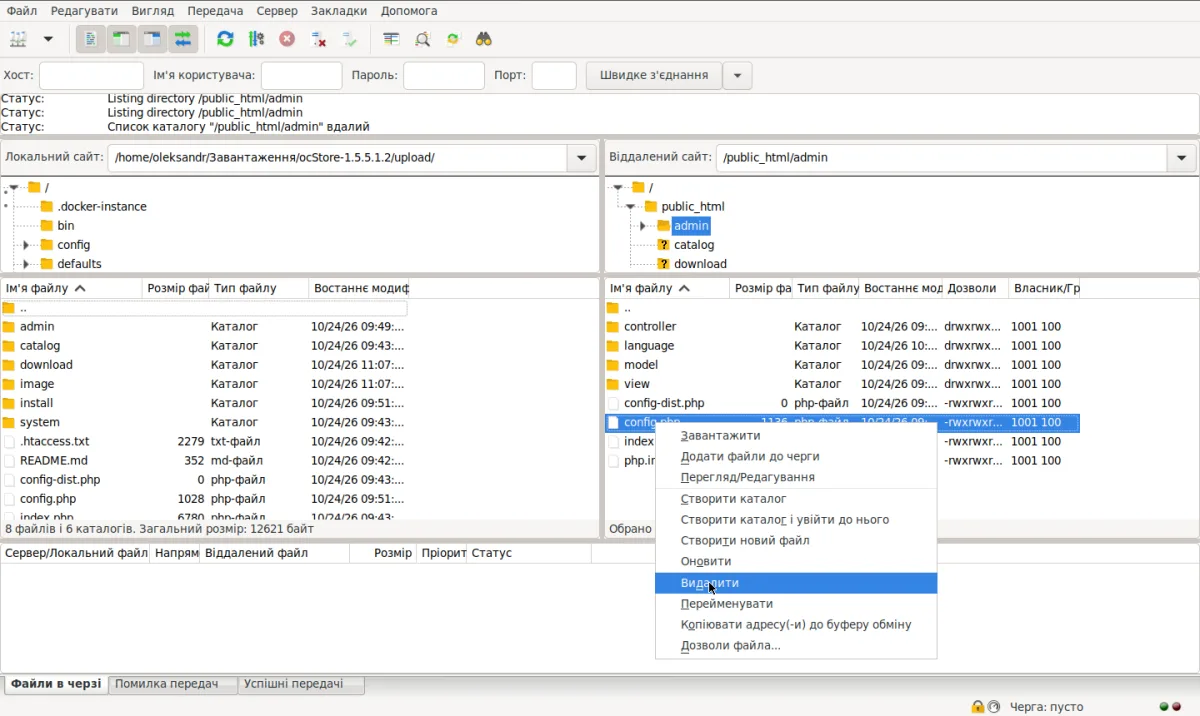Screen dimensions: 1200x716
Task: Choose Перейменувати in the context menu
Action: pyautogui.click(x=796, y=604)
